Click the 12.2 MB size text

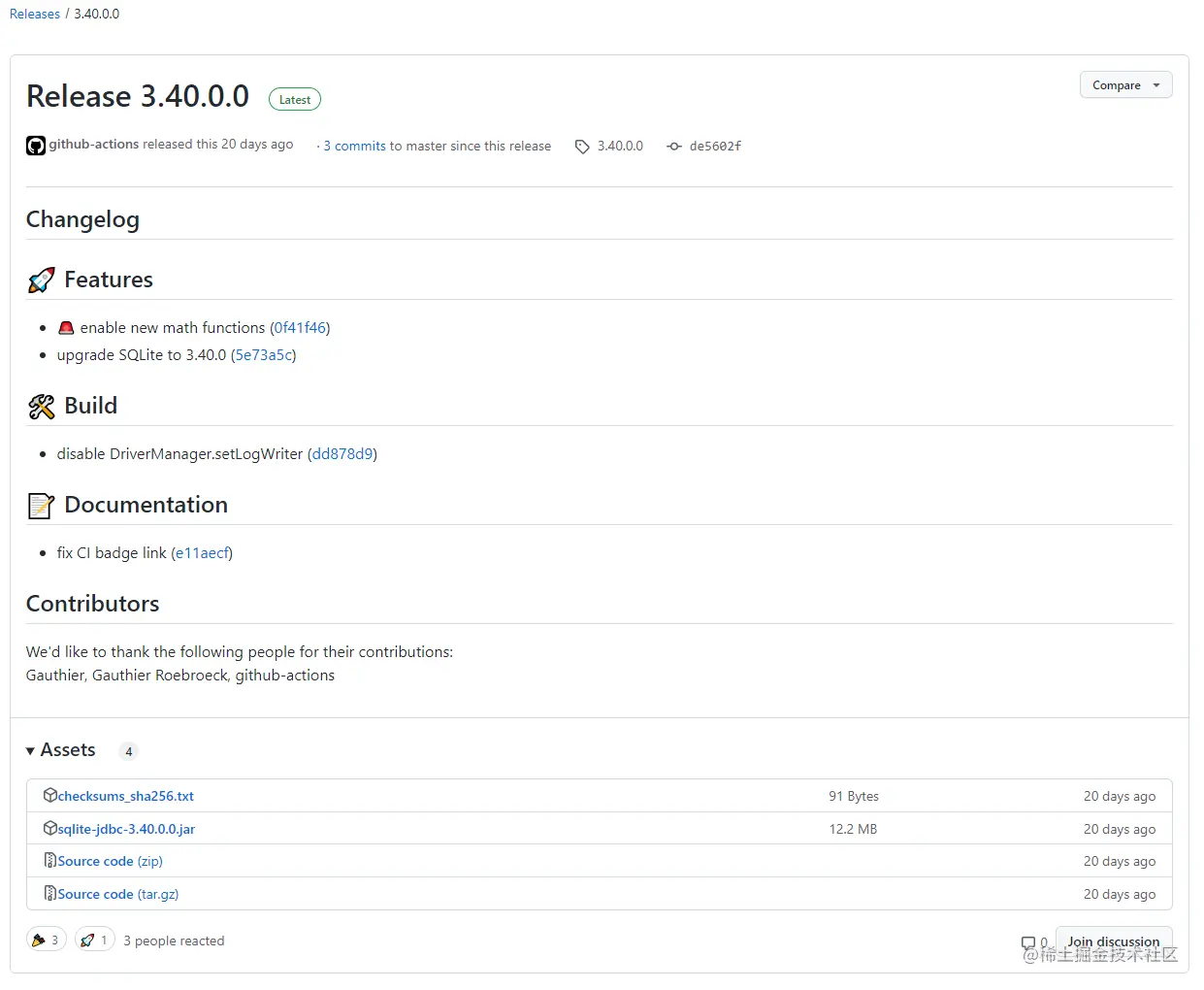[853, 829]
